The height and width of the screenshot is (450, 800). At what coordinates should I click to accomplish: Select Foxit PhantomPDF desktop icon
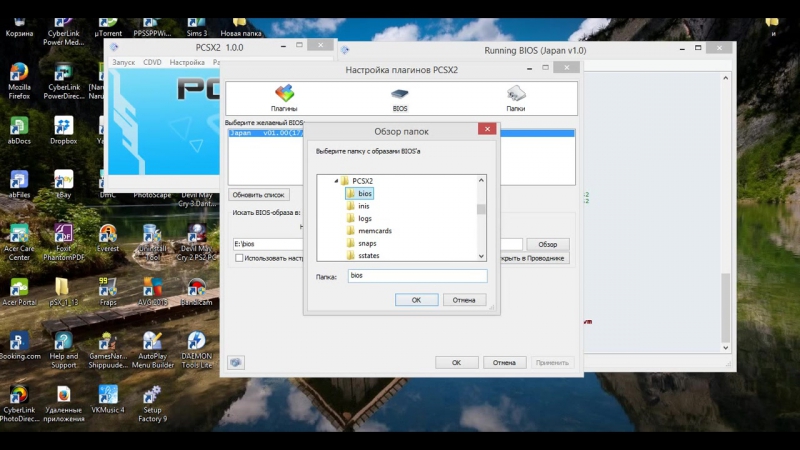[x=63, y=238]
